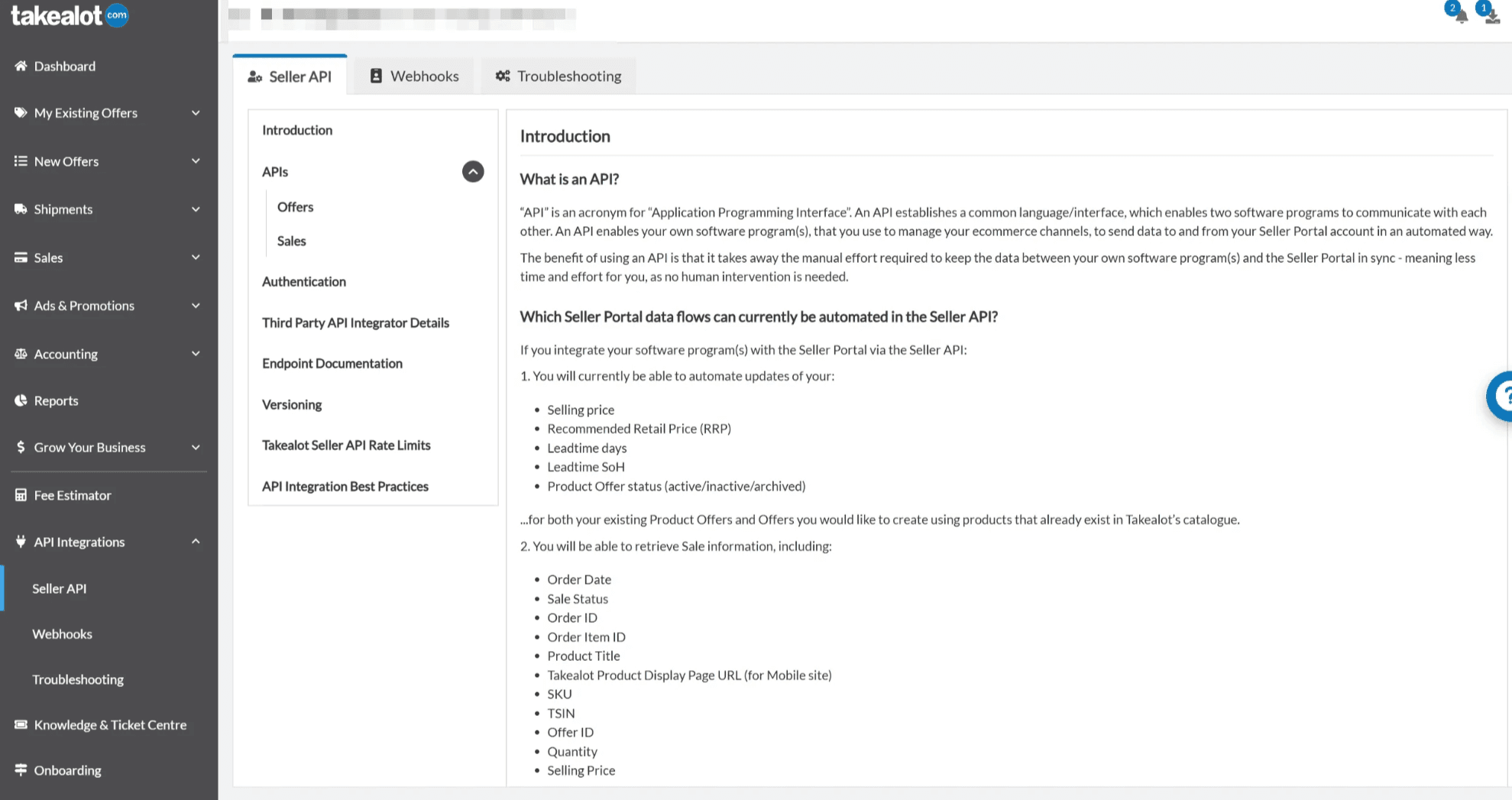Open Reports via the pie chart icon
This screenshot has width=1512, height=800.
pyautogui.click(x=21, y=400)
